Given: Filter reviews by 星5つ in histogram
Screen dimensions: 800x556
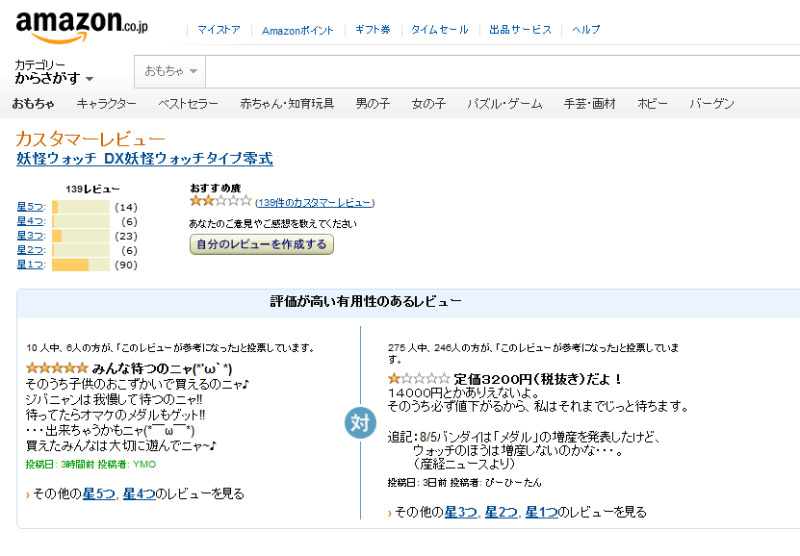Looking at the screenshot, I should (31, 207).
